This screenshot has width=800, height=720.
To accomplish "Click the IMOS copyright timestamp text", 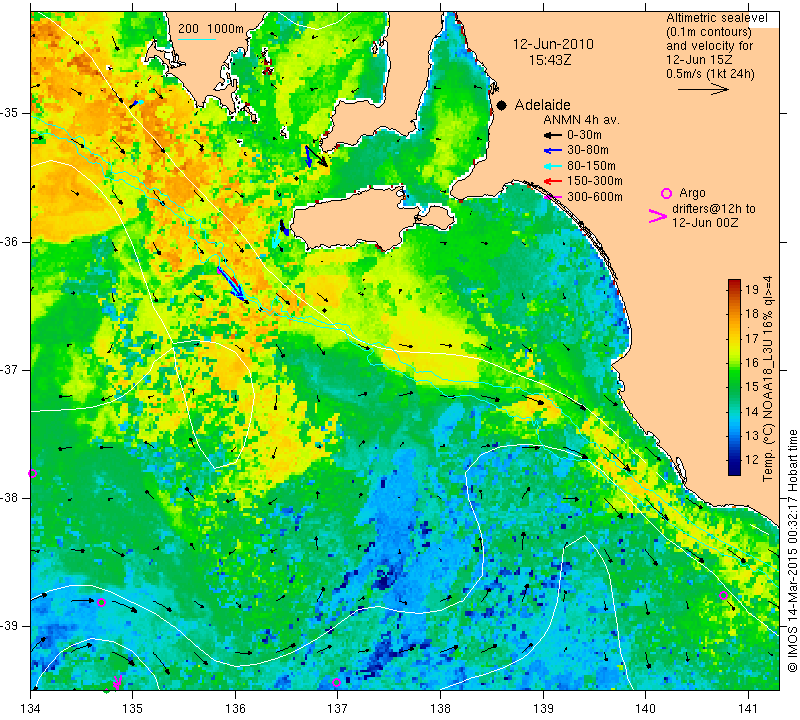I will pyautogui.click(x=792, y=551).
